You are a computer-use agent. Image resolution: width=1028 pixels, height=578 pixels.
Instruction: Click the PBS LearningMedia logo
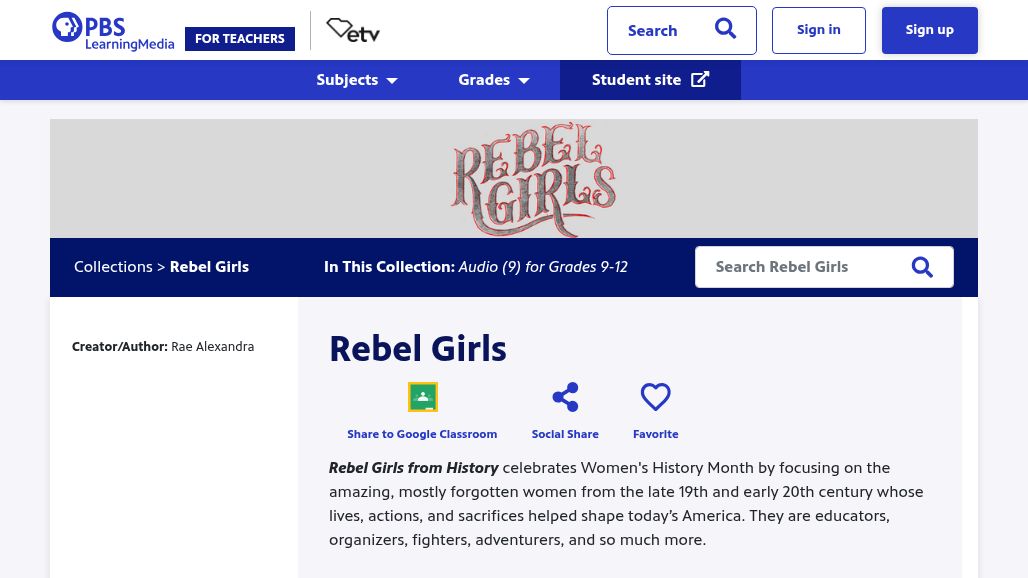pyautogui.click(x=112, y=31)
